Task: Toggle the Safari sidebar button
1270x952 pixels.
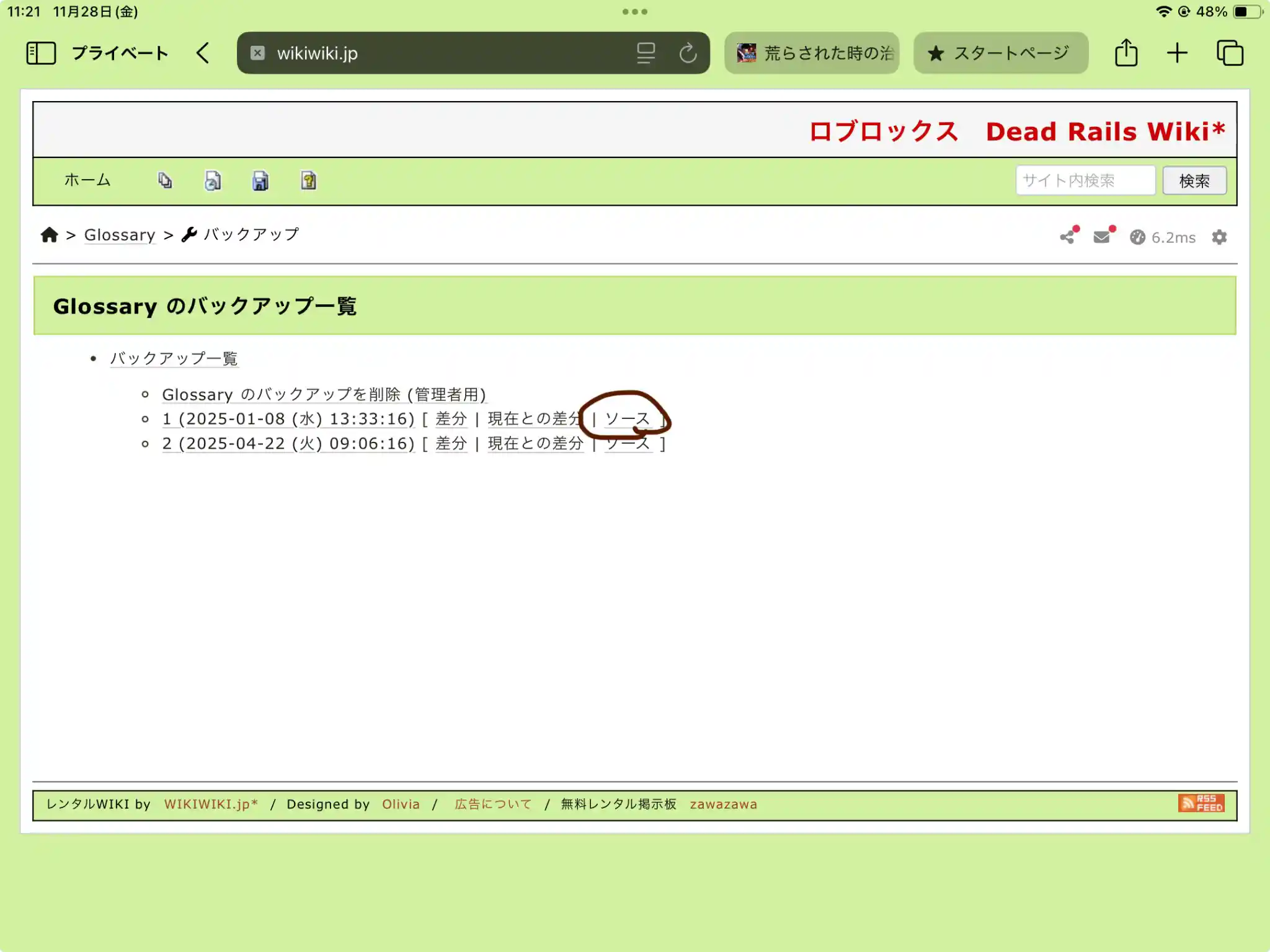Action: point(41,53)
